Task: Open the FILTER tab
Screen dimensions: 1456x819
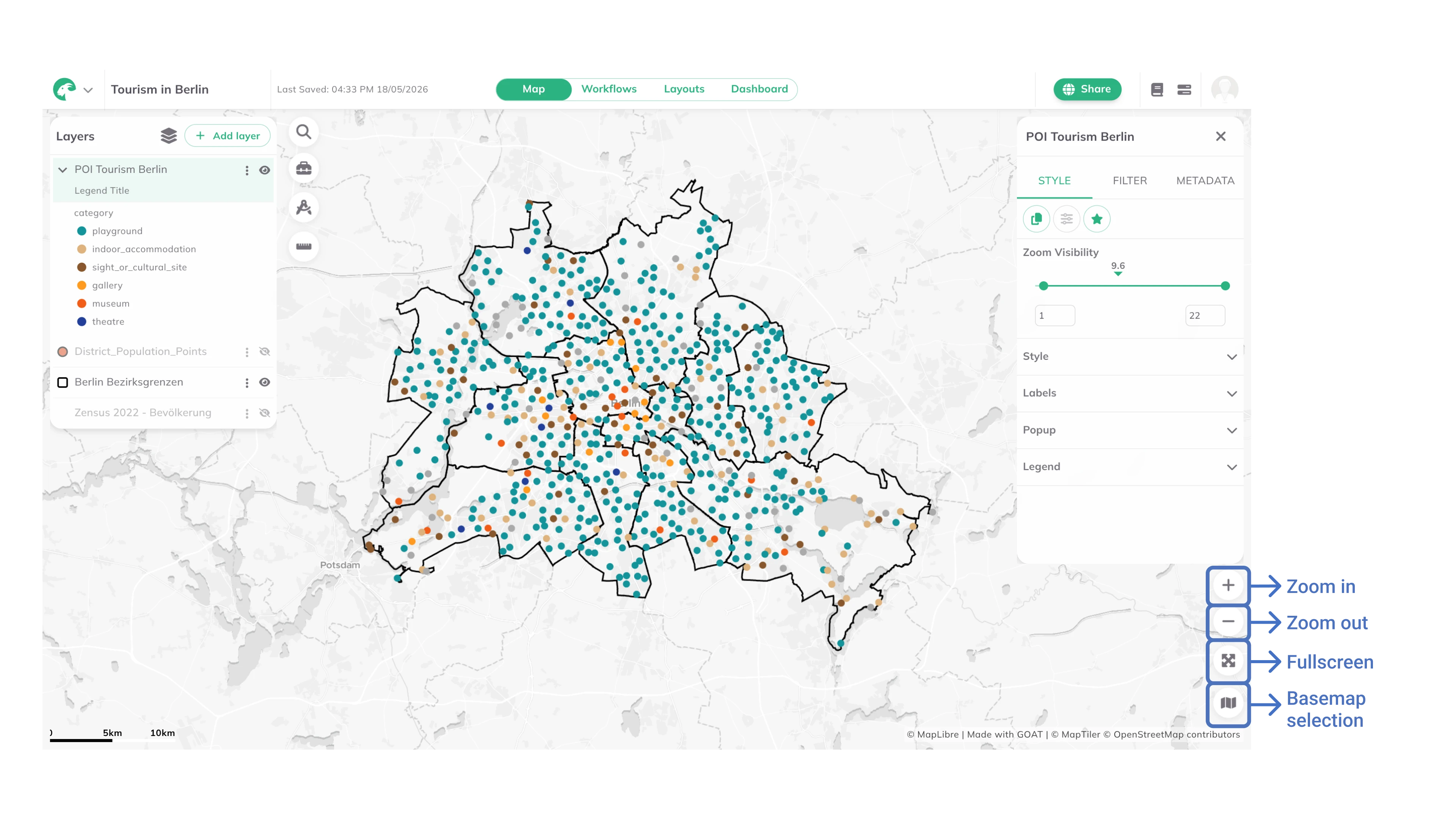Action: click(x=1129, y=181)
